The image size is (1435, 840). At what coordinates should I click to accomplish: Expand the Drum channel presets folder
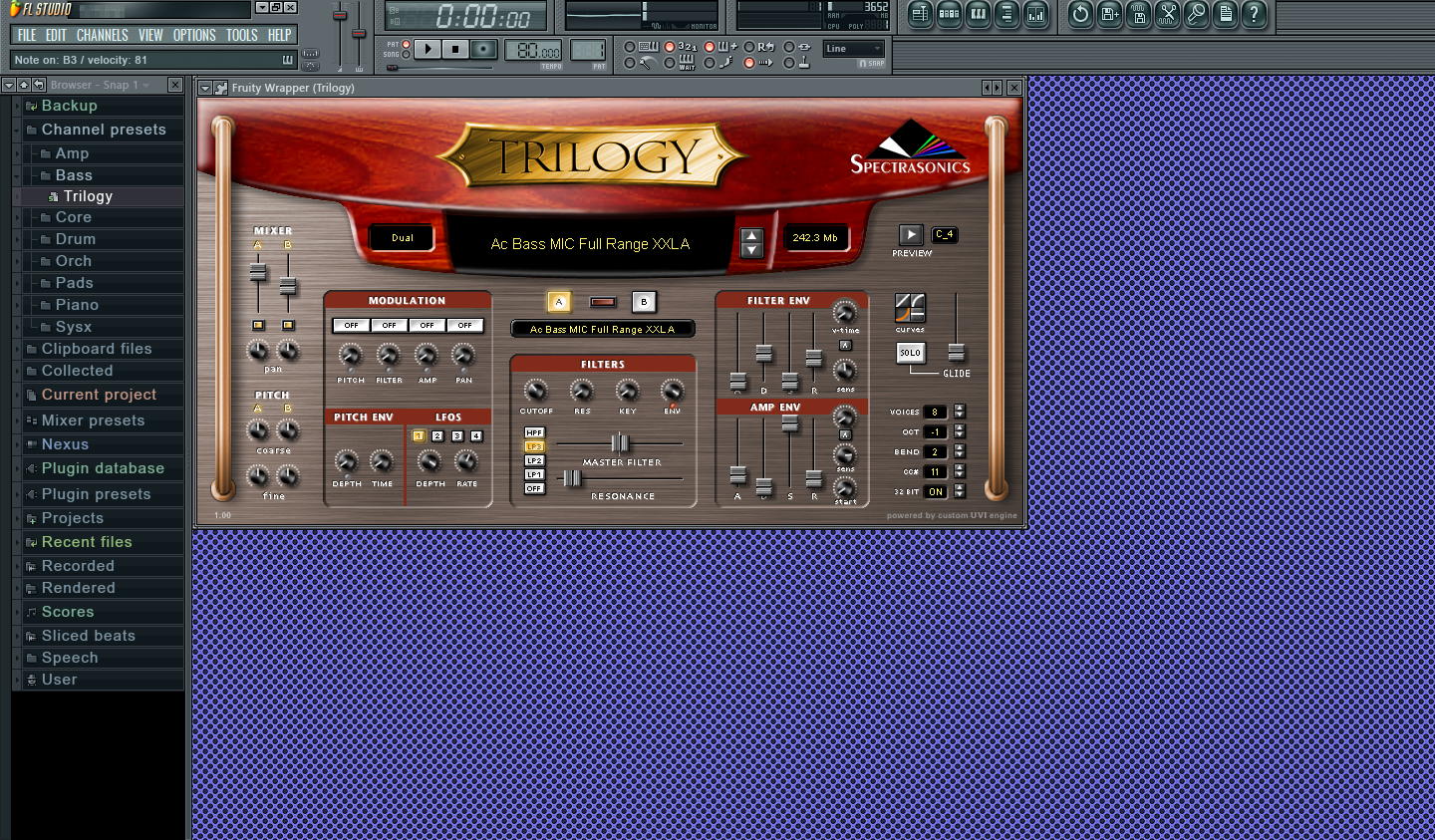(x=76, y=239)
